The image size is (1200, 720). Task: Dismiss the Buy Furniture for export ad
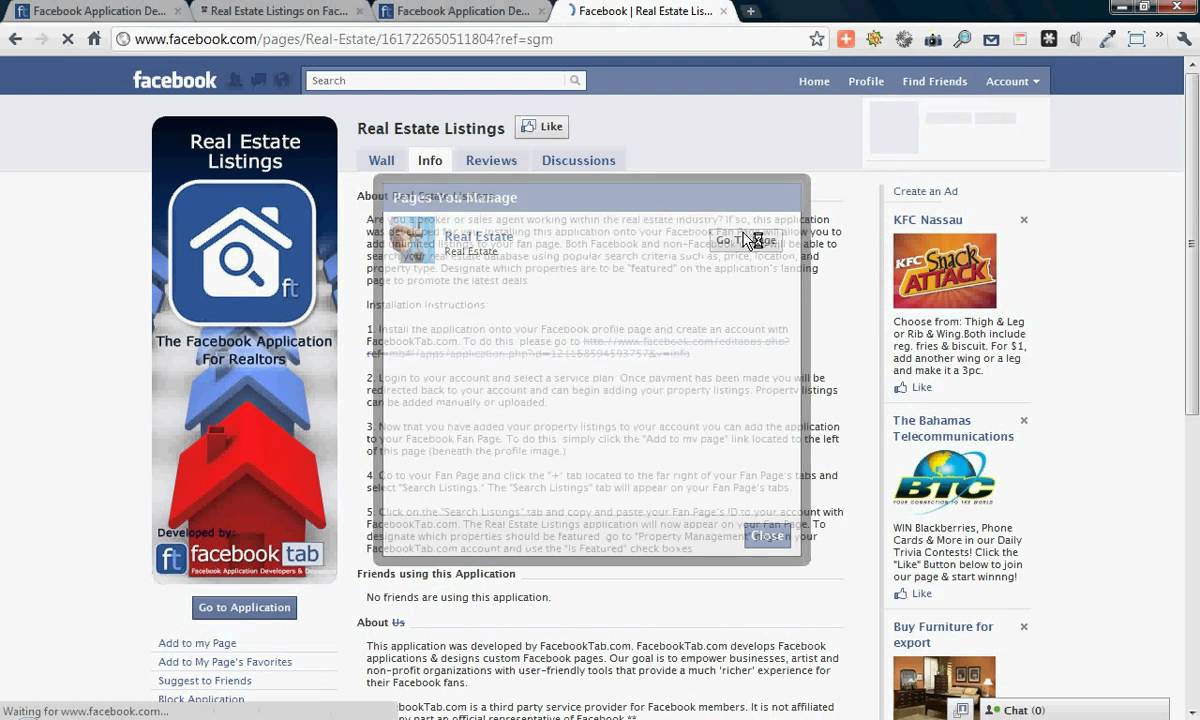(1024, 627)
